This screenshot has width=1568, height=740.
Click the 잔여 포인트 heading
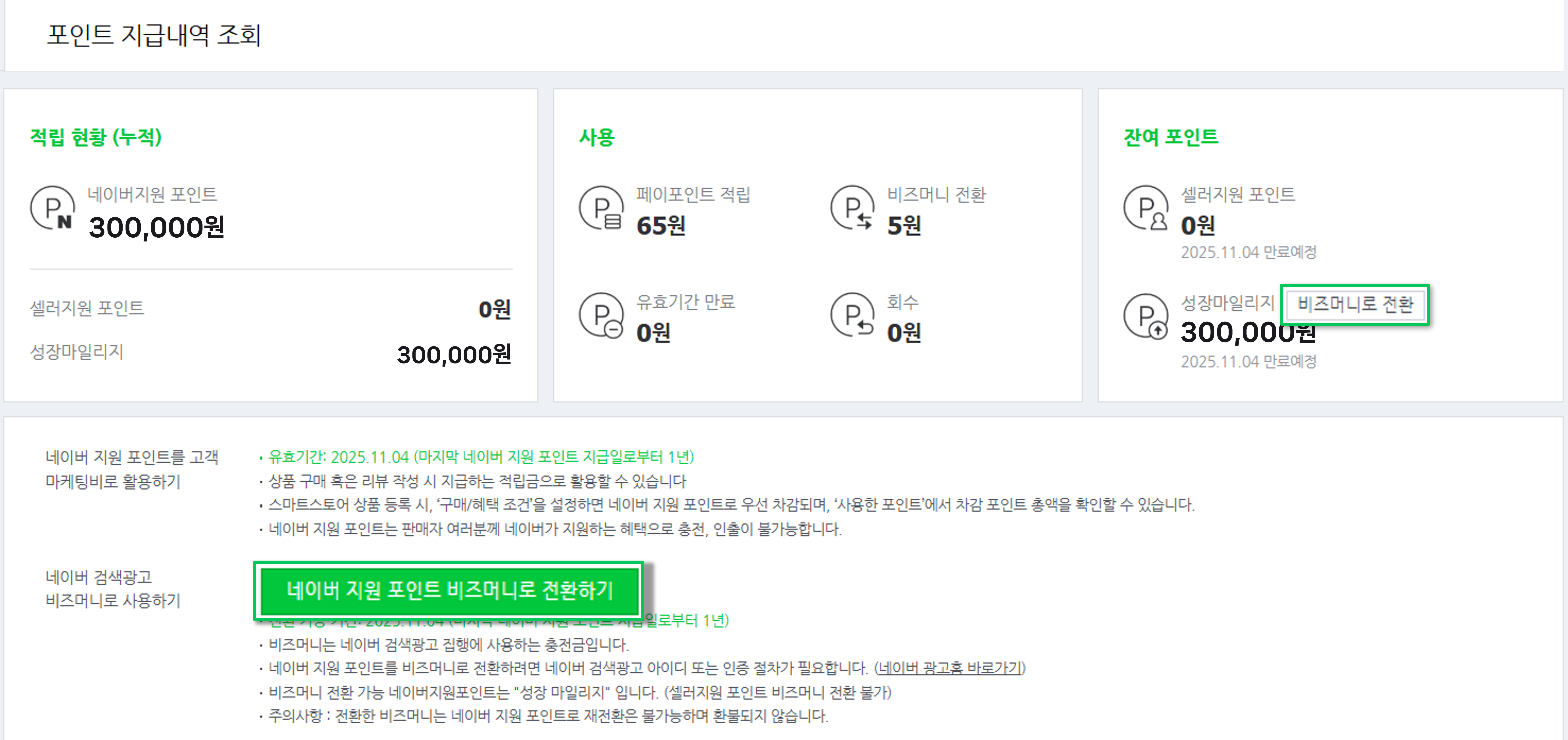pyautogui.click(x=1171, y=137)
